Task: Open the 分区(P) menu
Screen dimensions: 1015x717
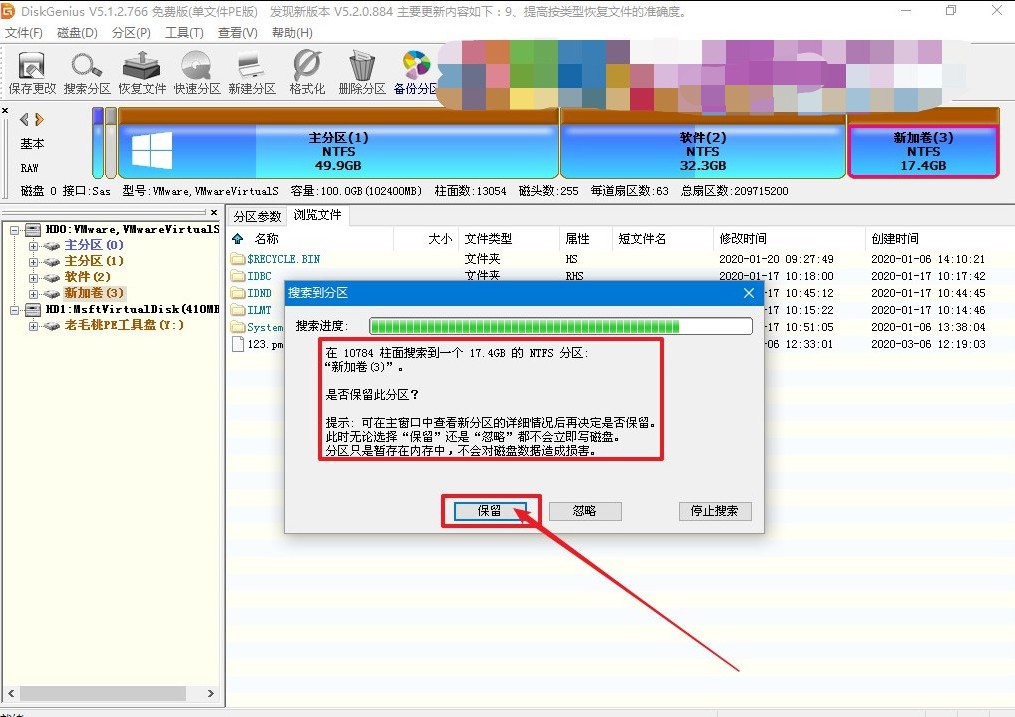Action: [x=131, y=33]
